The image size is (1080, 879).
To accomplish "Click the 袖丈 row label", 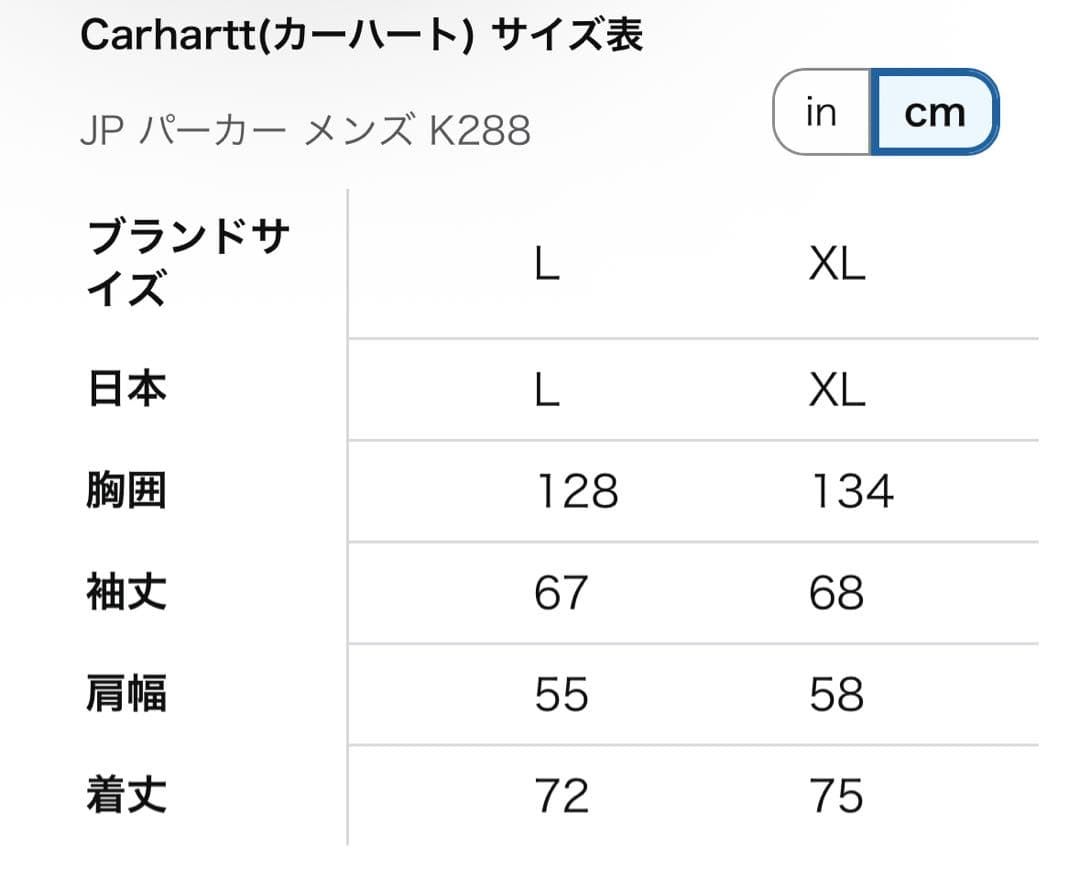I will [126, 593].
